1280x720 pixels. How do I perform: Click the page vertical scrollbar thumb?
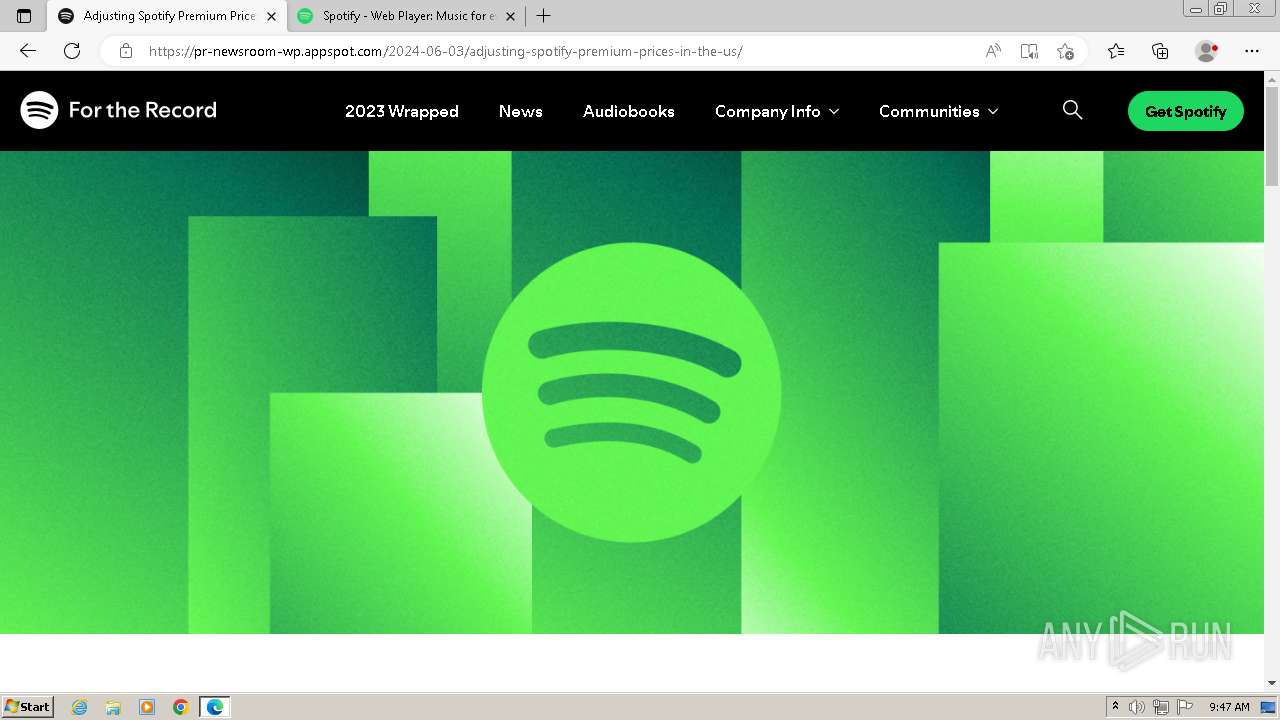click(x=1272, y=136)
